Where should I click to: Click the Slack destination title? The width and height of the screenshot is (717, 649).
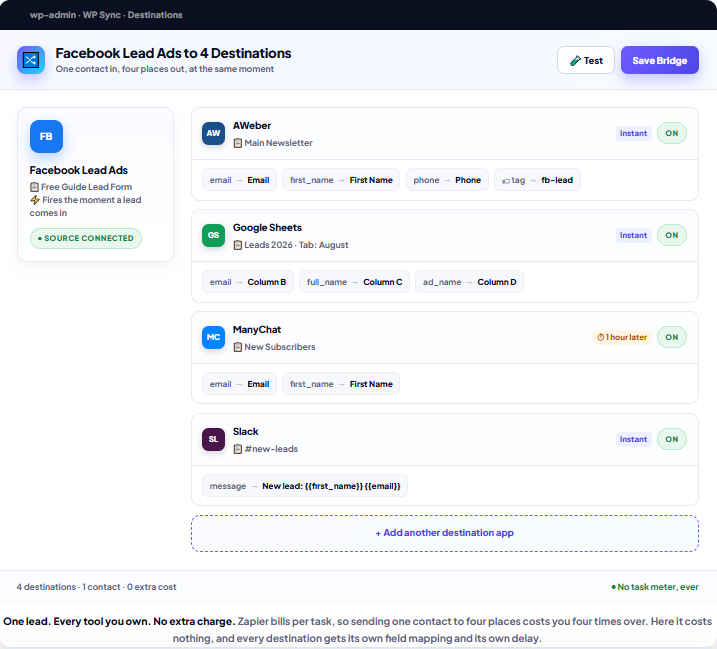pos(246,431)
